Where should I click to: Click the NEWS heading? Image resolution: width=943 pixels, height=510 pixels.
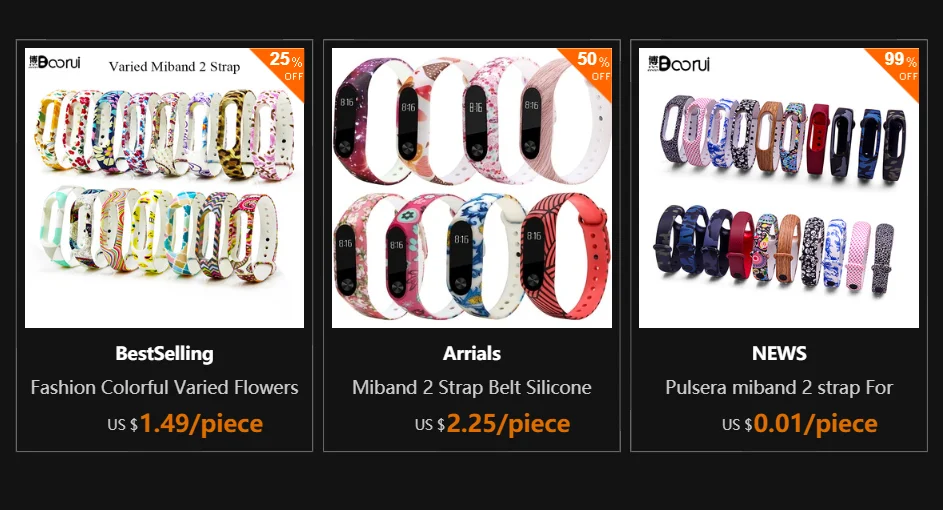[779, 354]
